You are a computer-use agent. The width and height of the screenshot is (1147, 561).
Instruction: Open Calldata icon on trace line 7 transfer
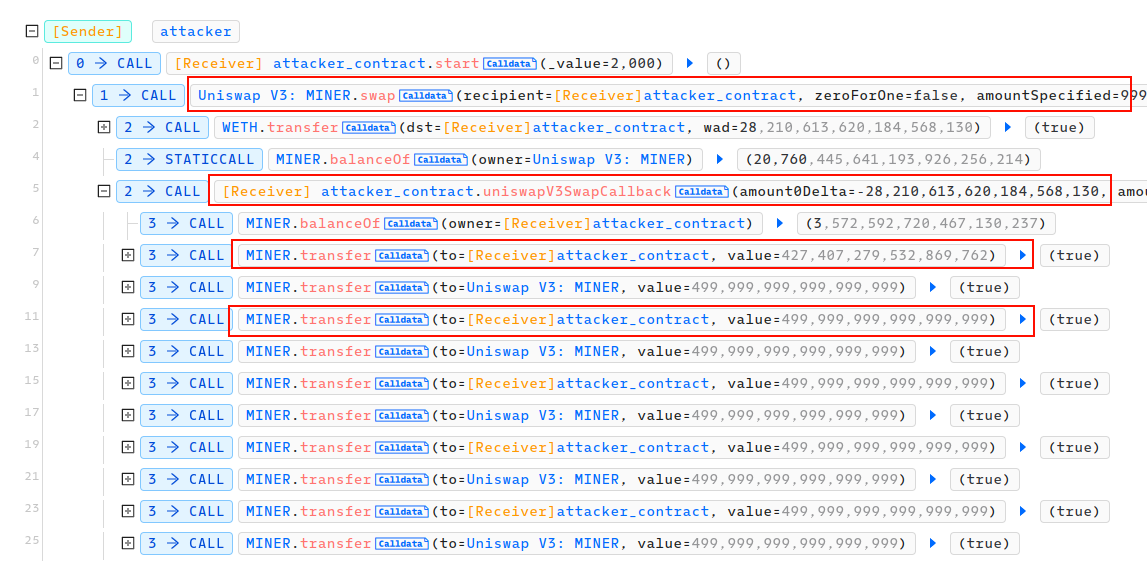[x=402, y=255]
